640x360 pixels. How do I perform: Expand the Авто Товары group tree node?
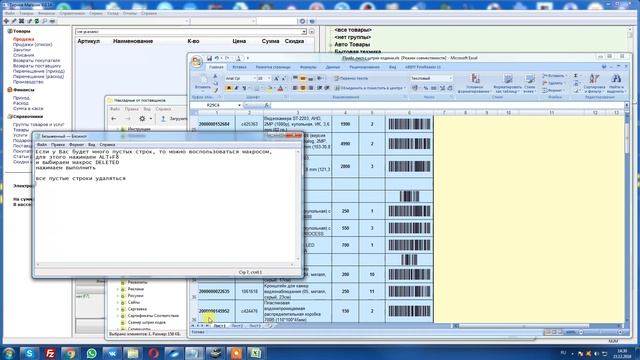point(331,44)
